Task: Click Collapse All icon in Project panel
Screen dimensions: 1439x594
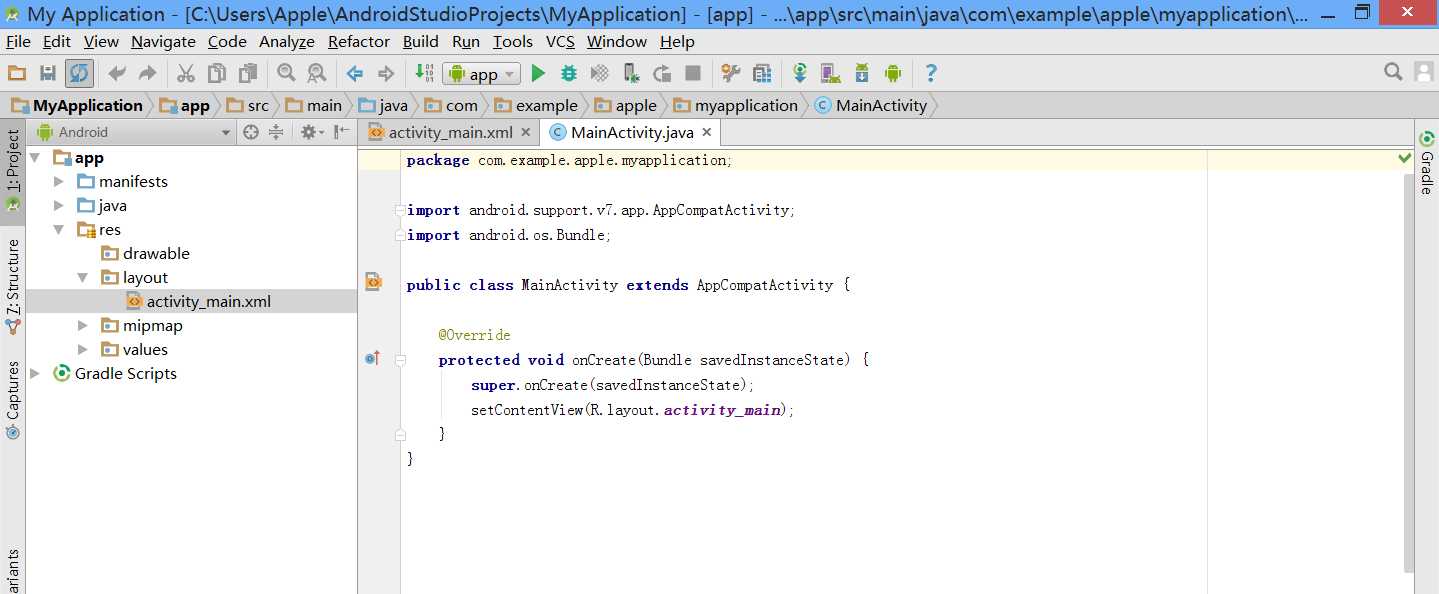Action: click(276, 132)
